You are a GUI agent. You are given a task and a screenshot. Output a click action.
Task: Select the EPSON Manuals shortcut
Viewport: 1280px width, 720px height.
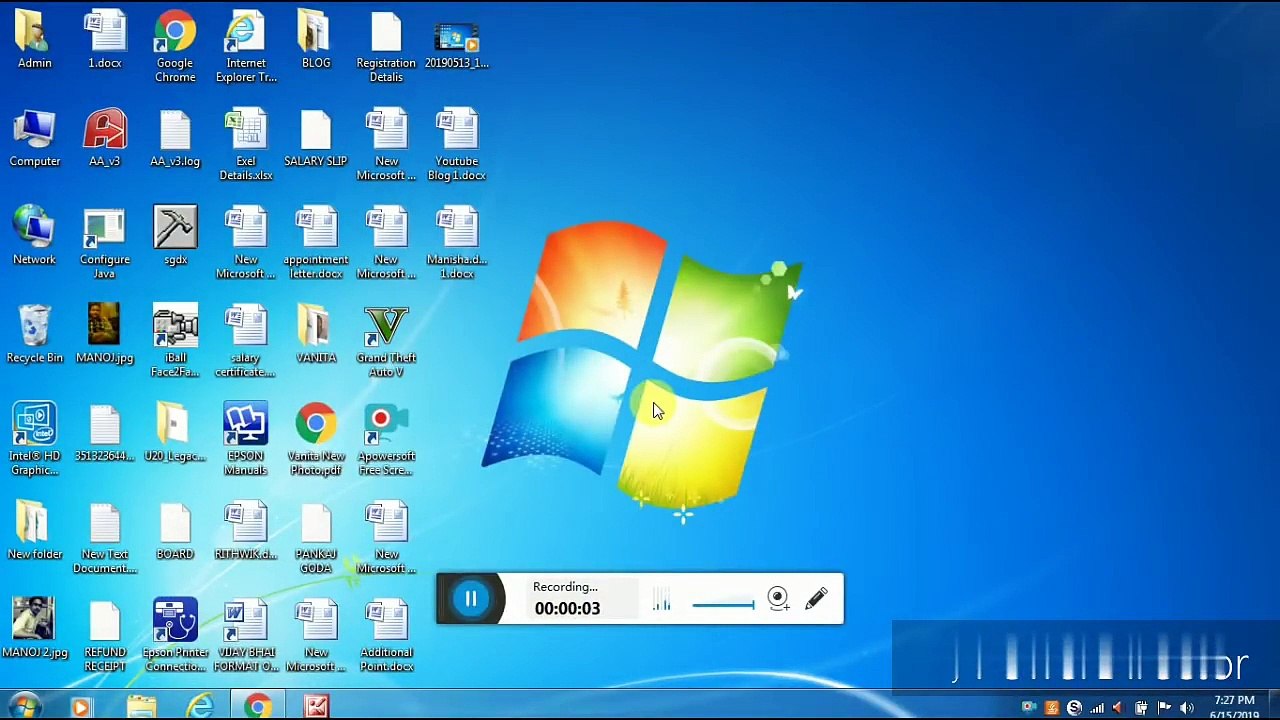[246, 439]
